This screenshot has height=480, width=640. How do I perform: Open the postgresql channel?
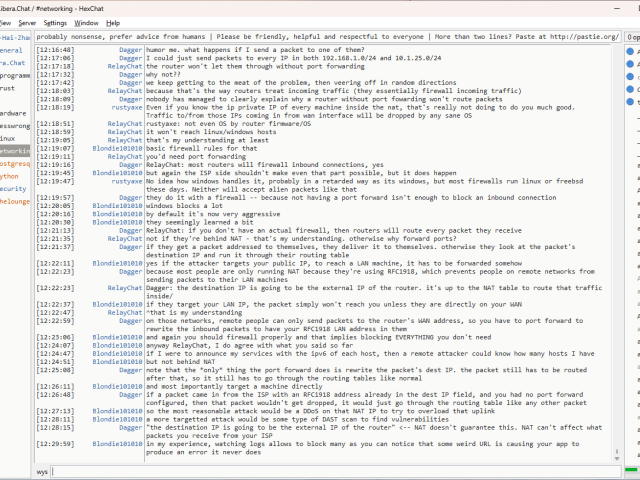14,163
